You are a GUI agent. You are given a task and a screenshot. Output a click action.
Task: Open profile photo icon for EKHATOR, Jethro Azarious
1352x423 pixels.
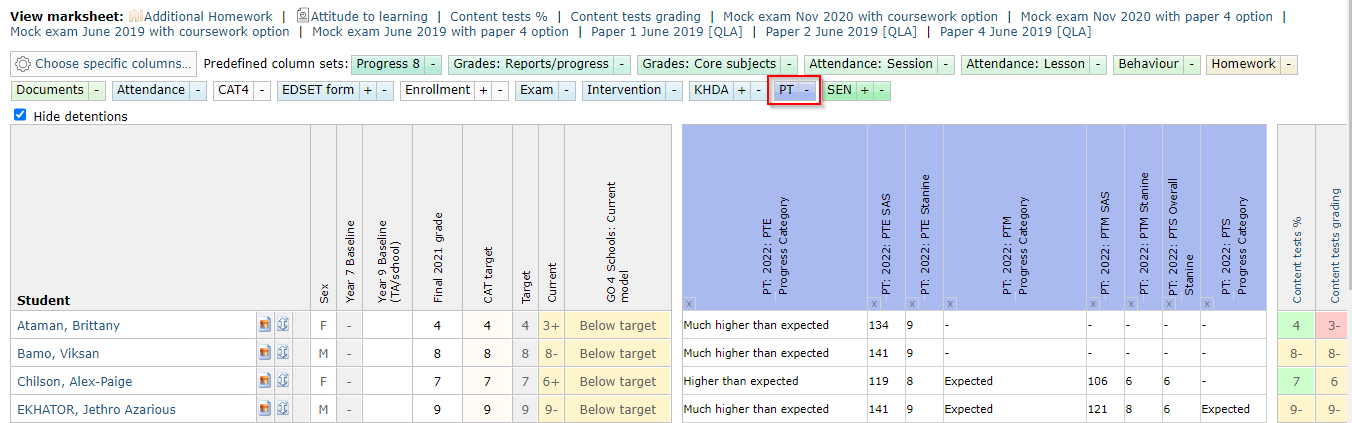click(x=265, y=409)
